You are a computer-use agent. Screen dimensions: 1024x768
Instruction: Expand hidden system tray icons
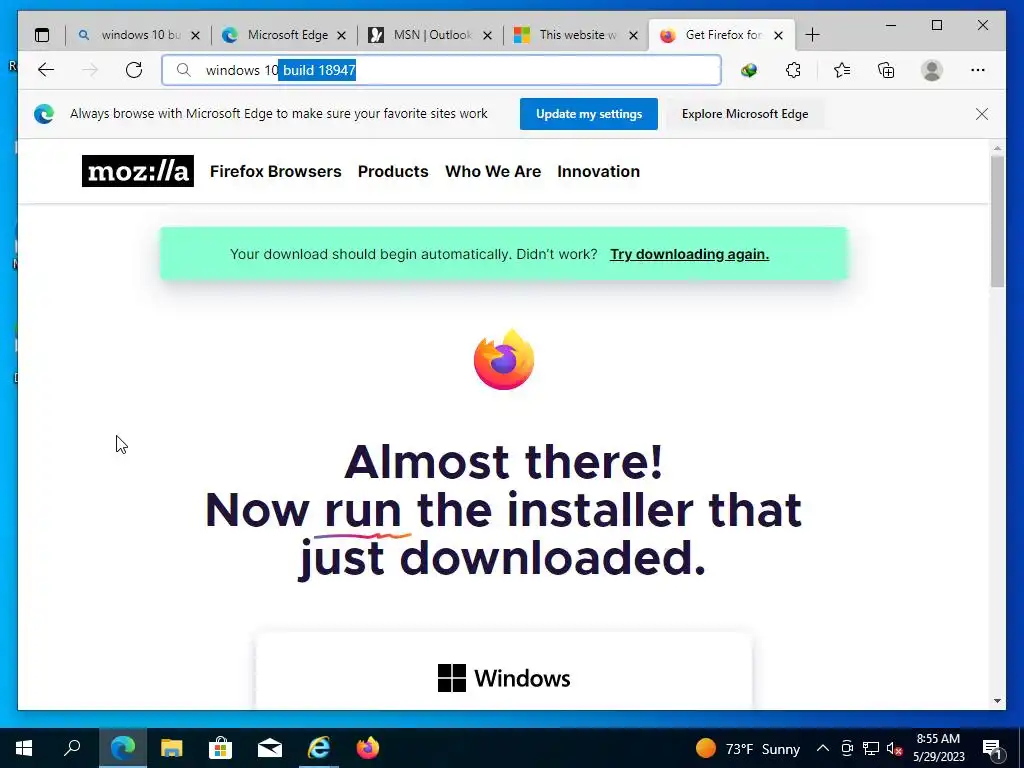(x=823, y=748)
